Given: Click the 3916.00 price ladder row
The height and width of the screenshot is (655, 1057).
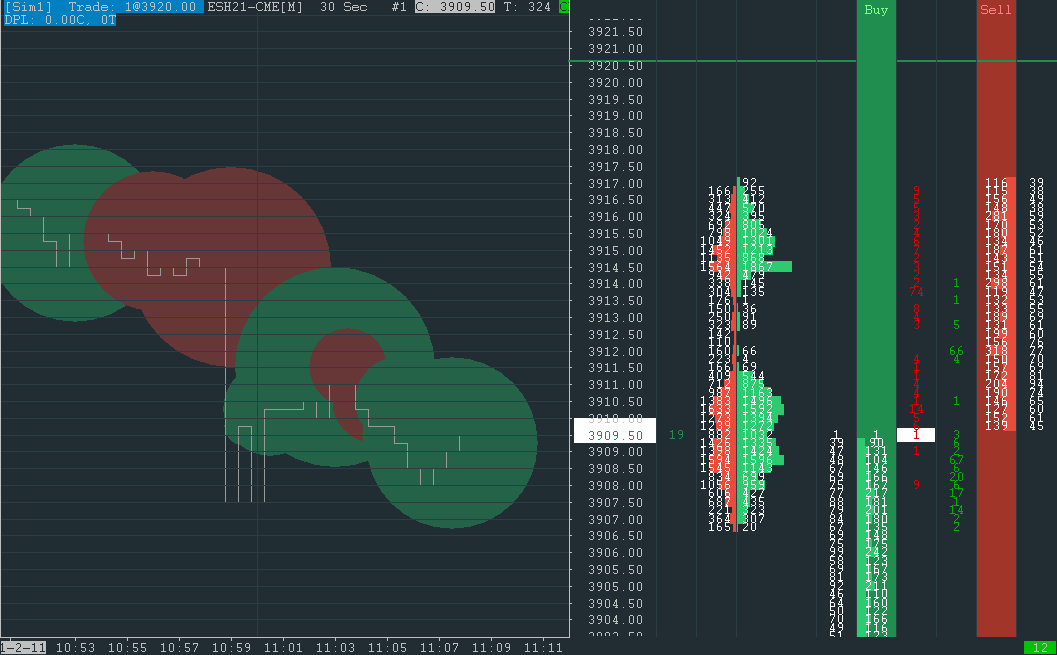Looking at the screenshot, I should coord(615,216).
